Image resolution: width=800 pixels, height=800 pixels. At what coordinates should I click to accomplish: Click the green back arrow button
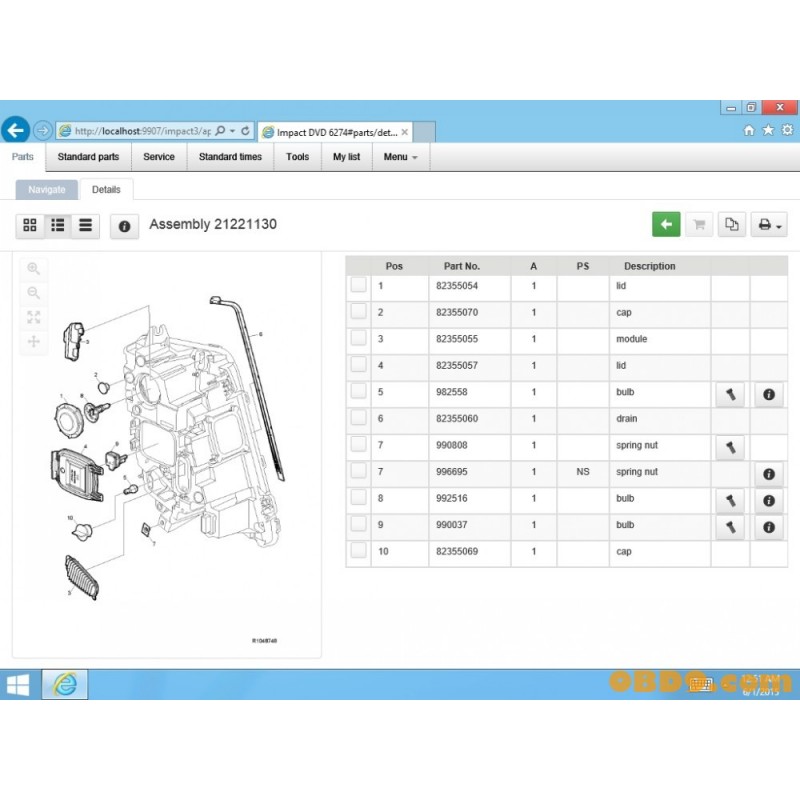pyautogui.click(x=666, y=225)
